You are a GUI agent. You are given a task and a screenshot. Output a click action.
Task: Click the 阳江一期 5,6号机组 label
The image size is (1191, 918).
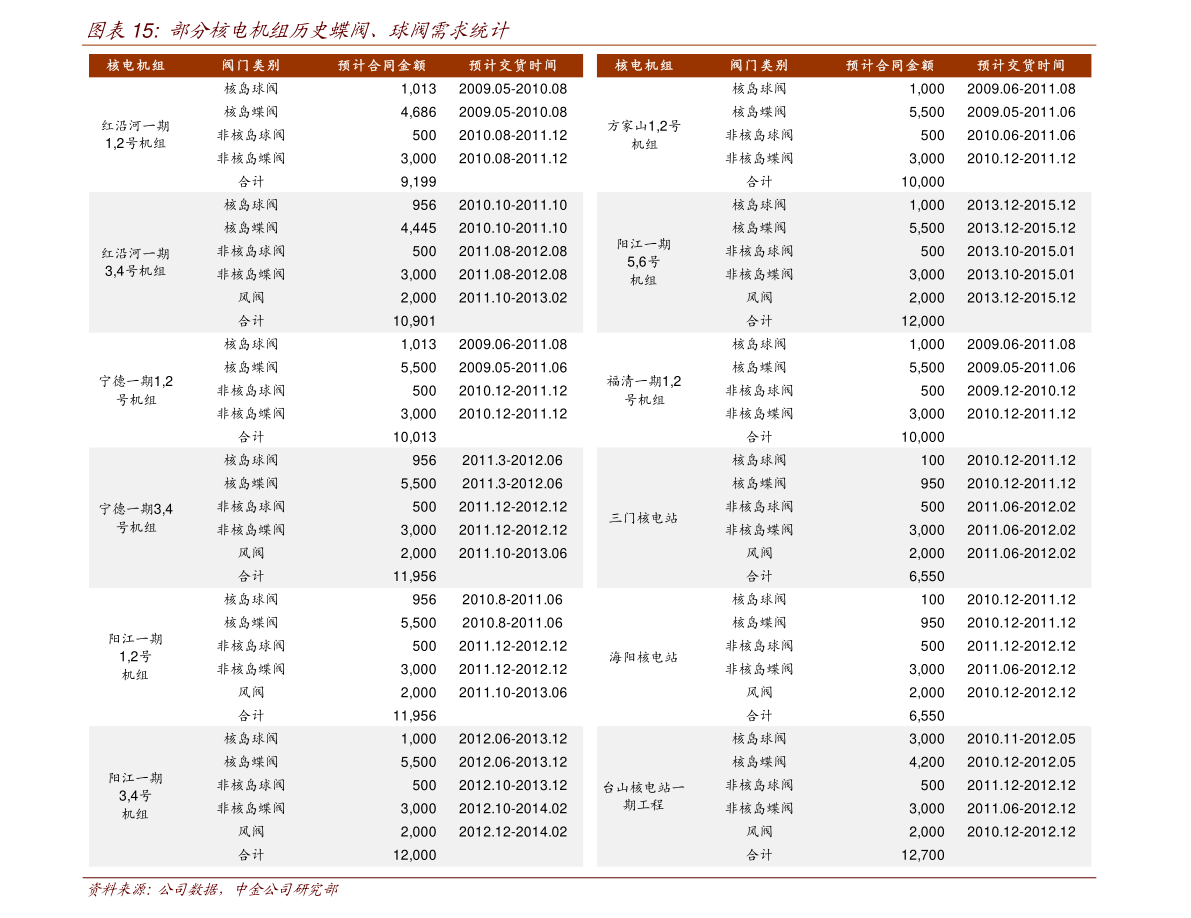(643, 262)
